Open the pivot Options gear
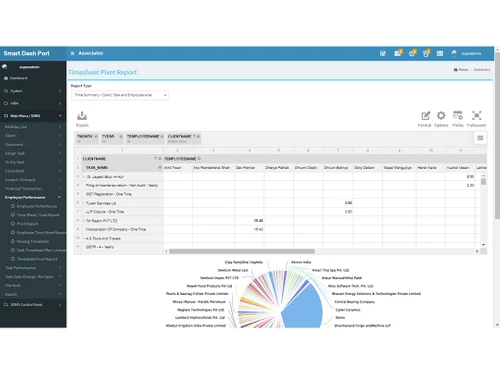The height and width of the screenshot is (375, 500). click(441, 115)
